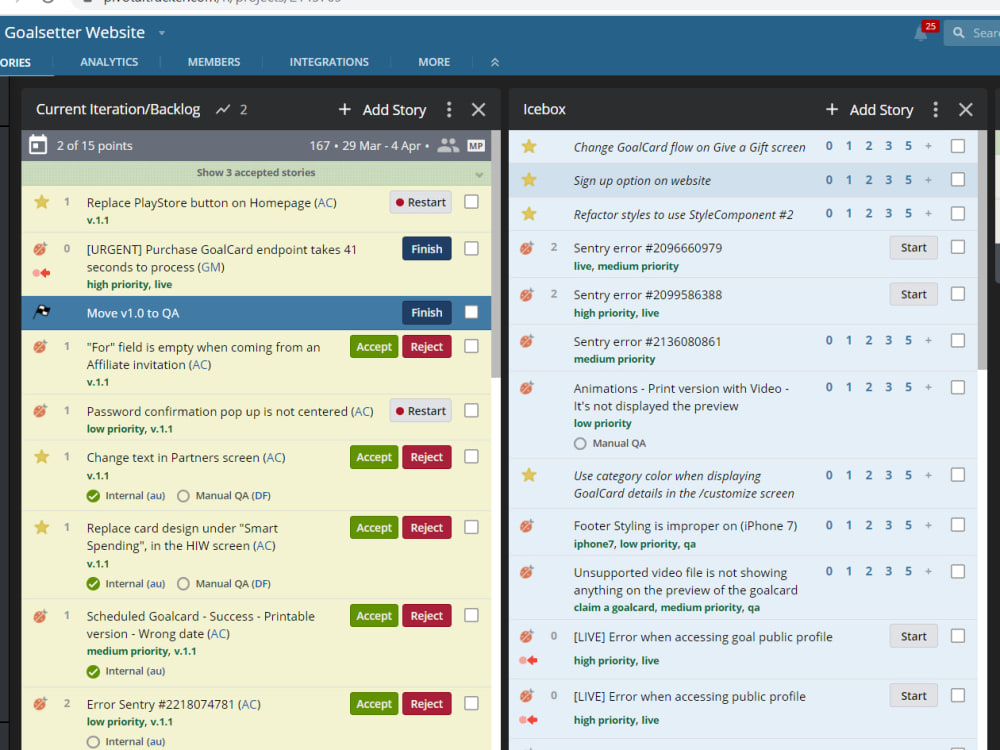Estimate Refactor styles story as 5 points
The width and height of the screenshot is (1000, 750).
pyautogui.click(x=908, y=213)
